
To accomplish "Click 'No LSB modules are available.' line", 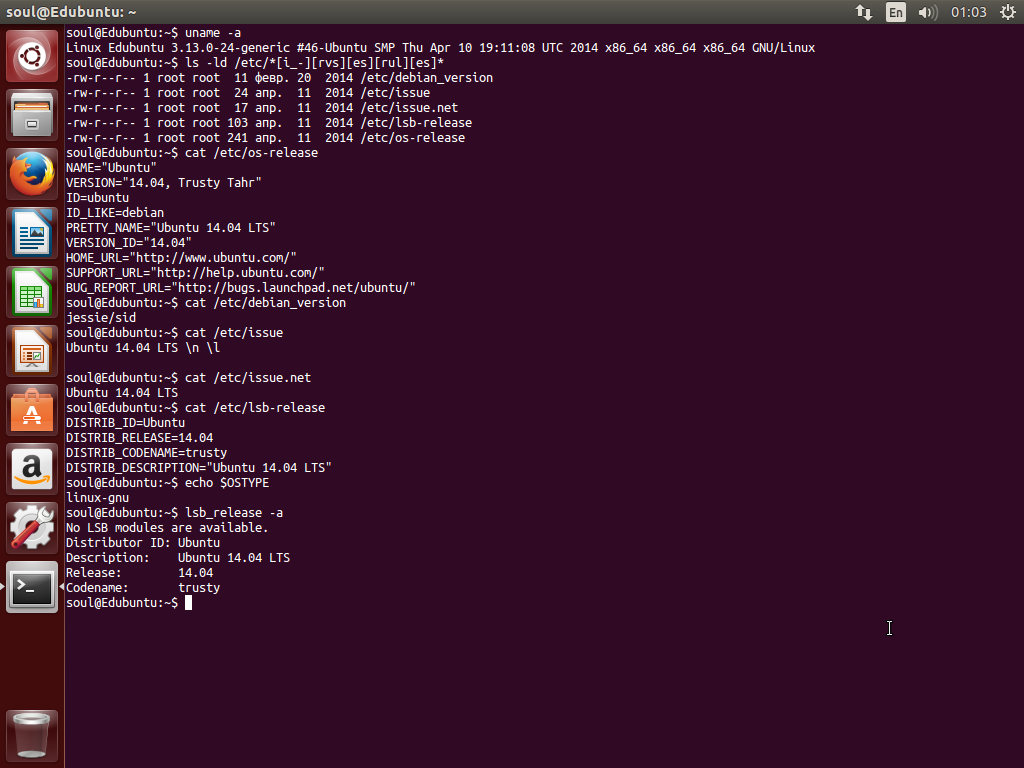I will pos(167,528).
